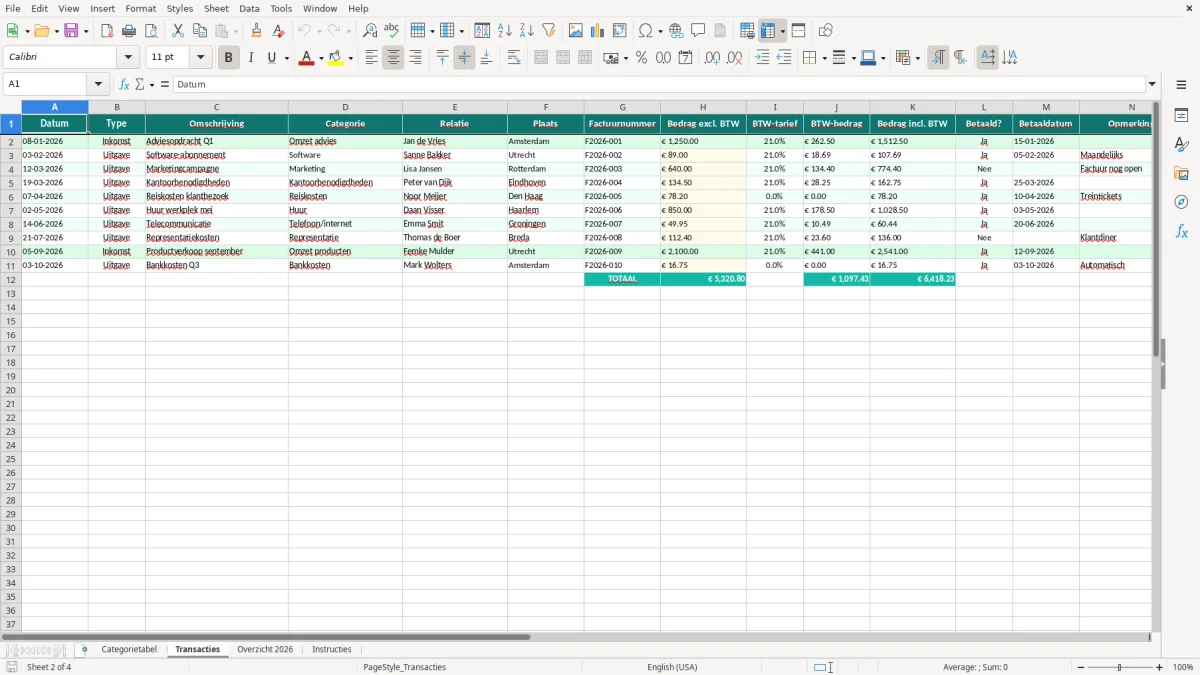Click the Increase Indent icon
Viewport: 1200px width, 675px height.
tap(762, 58)
